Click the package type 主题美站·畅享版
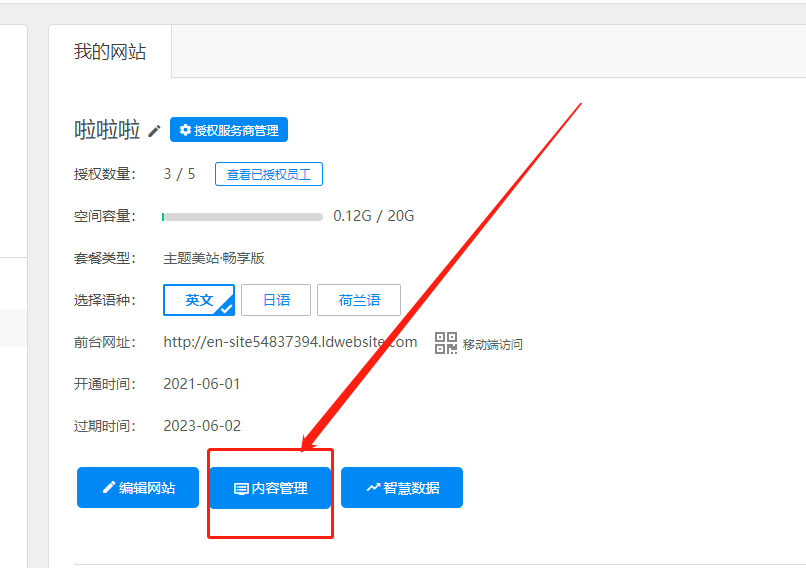 coord(214,258)
